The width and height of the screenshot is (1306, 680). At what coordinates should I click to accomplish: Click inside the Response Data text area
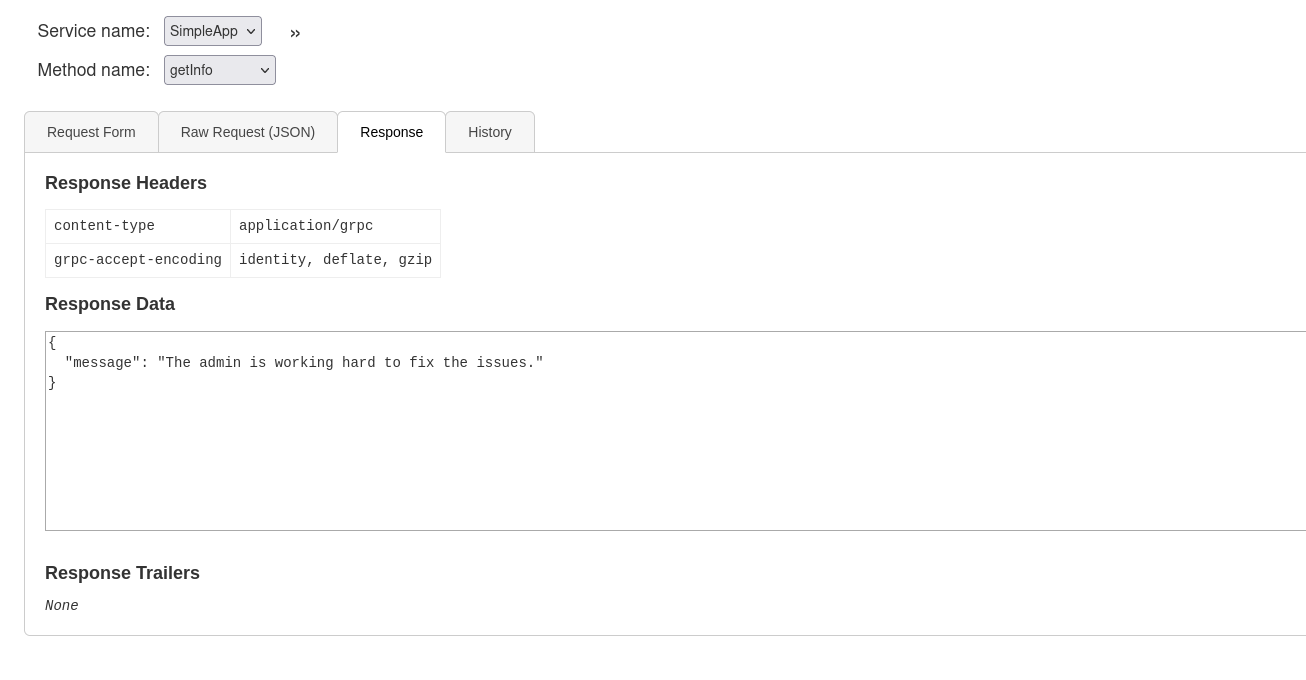(x=675, y=460)
